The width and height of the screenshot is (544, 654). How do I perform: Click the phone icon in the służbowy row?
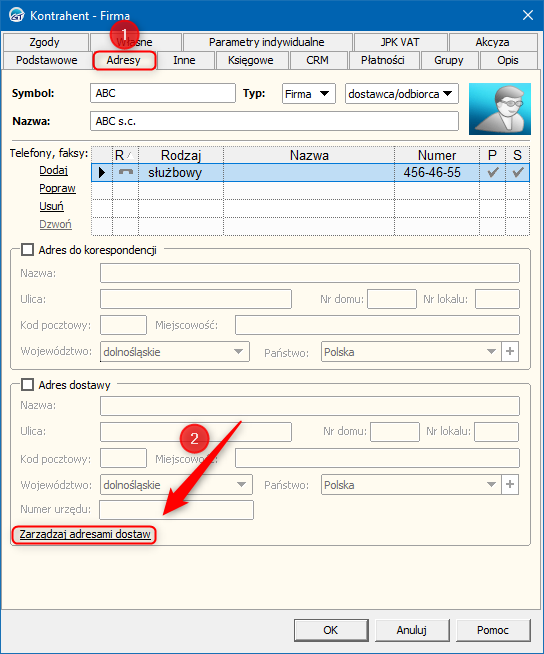(x=126, y=172)
